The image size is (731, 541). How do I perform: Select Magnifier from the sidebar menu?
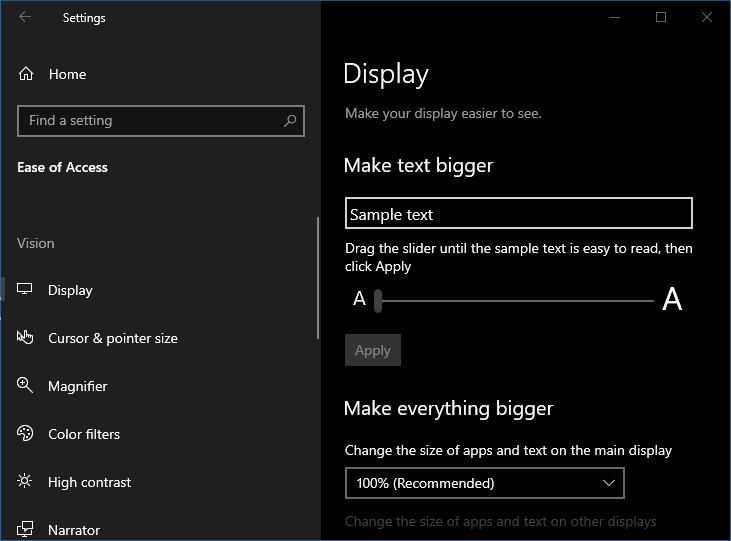(x=78, y=386)
